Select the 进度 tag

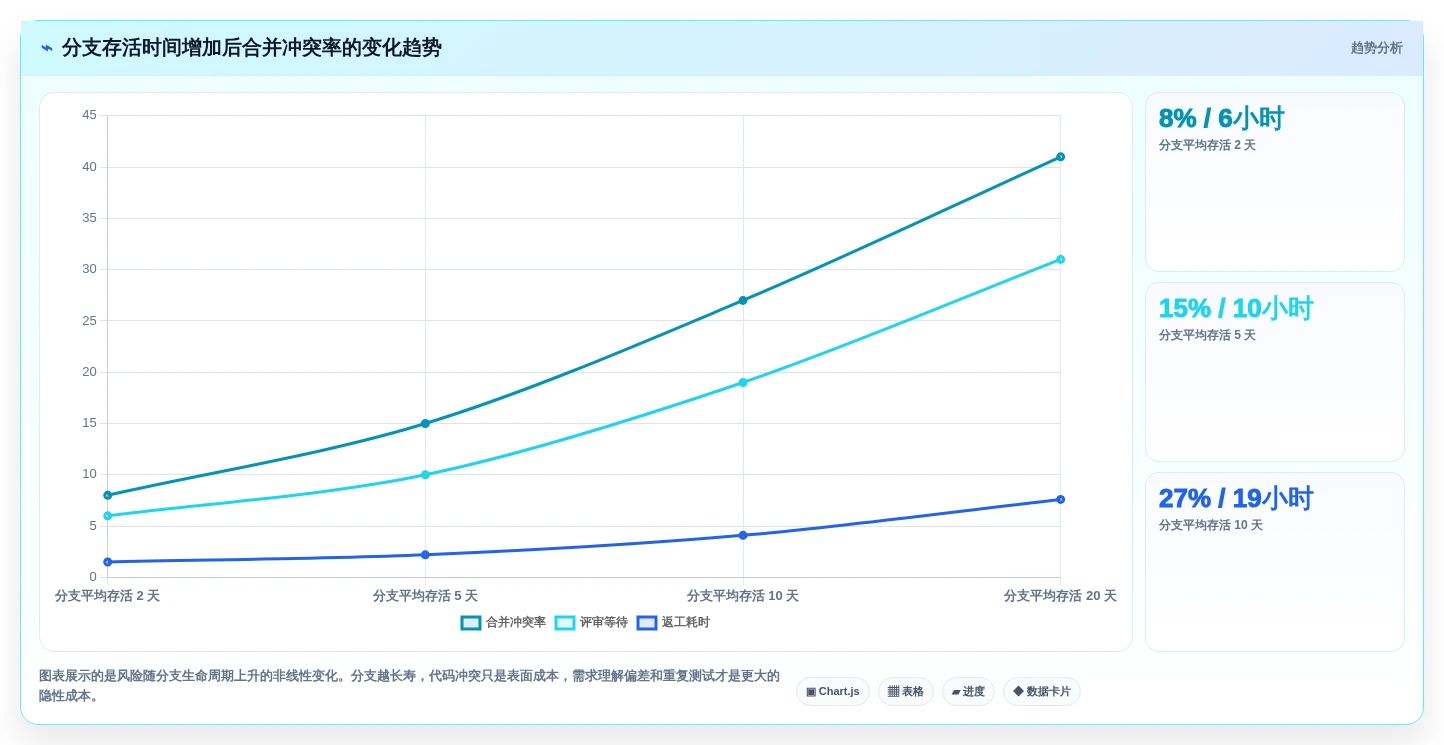(x=968, y=691)
